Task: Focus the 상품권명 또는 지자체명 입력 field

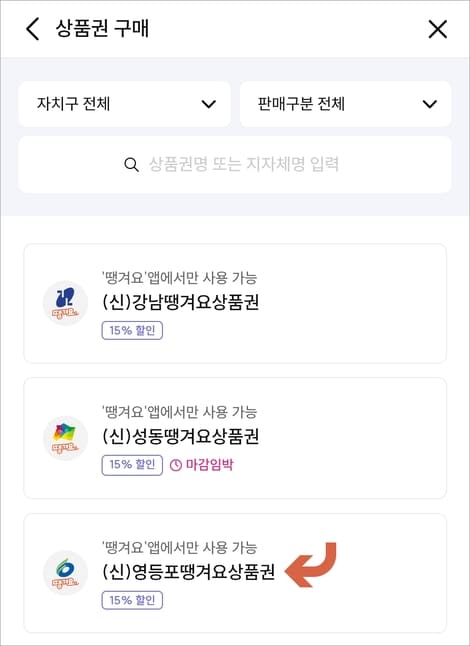Action: [235, 164]
